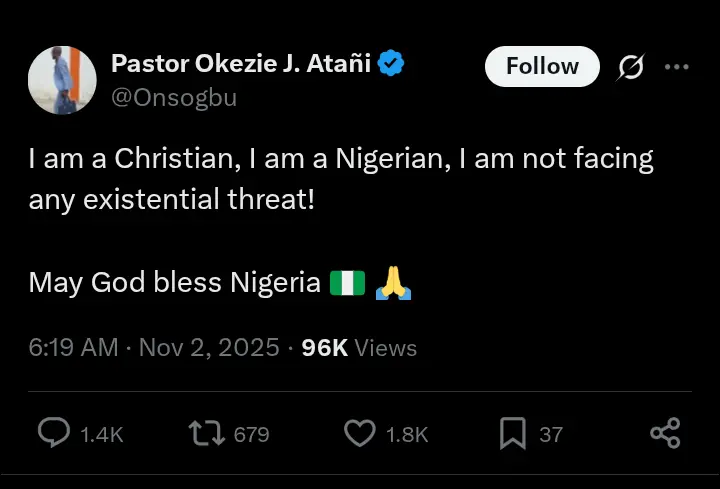
Task: Like the tweet with the heart icon
Action: click(358, 433)
